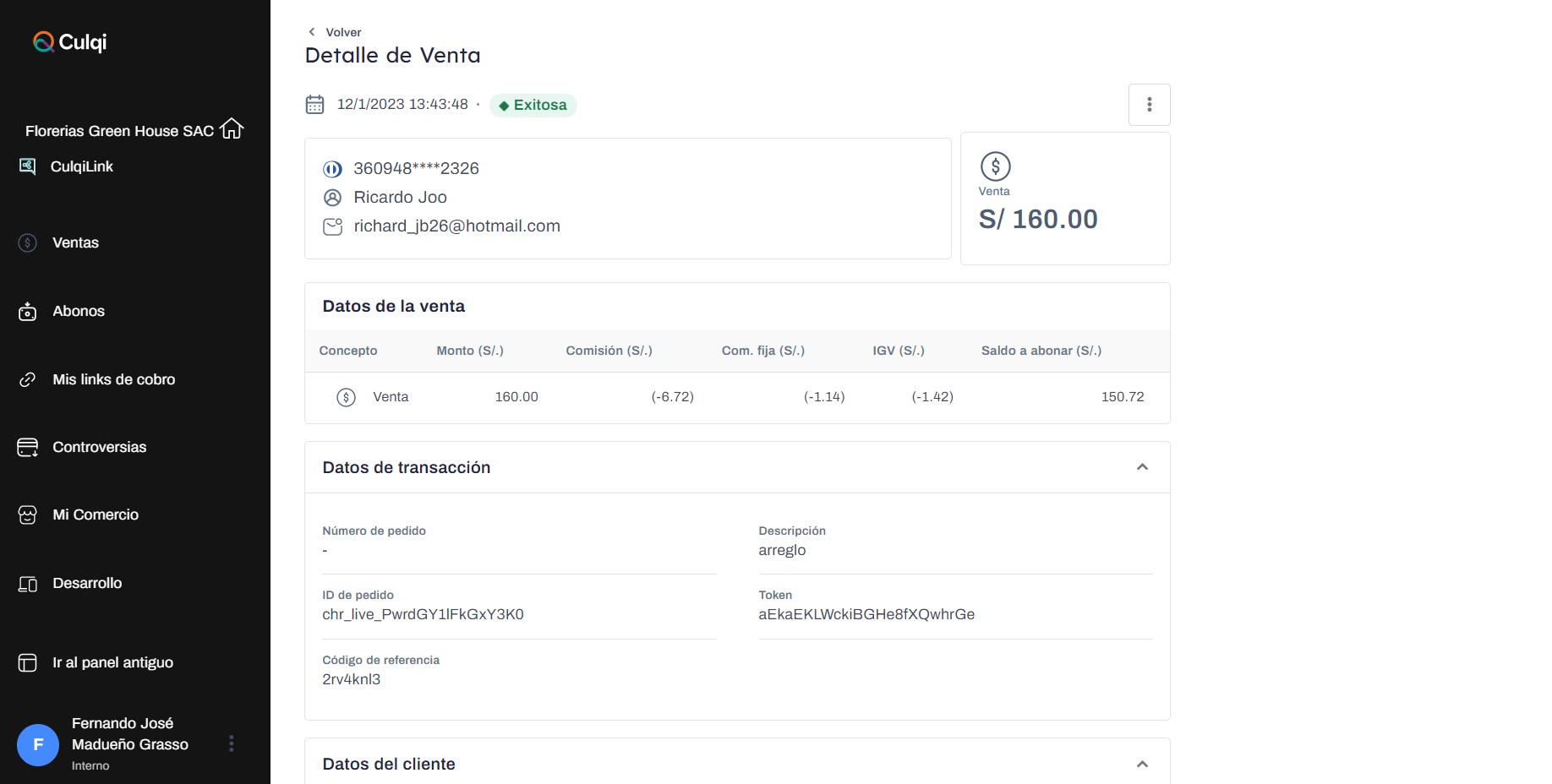Click the customer email richard_jb26@hotmail.com
The width and height of the screenshot is (1552, 784).
coord(456,226)
